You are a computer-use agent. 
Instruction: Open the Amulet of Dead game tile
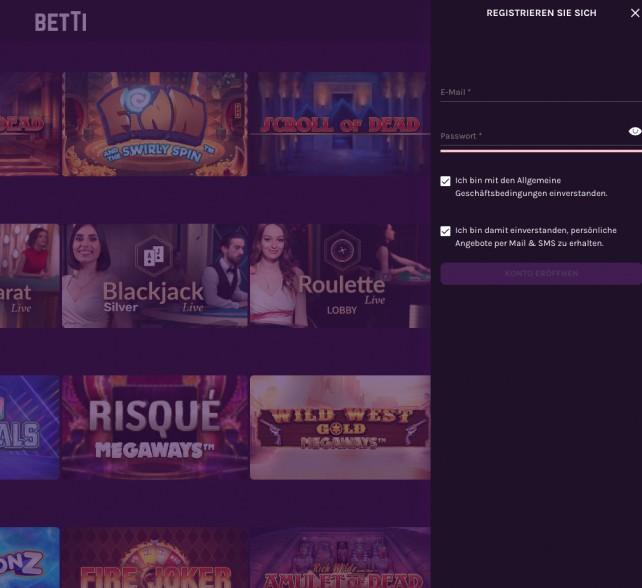point(340,558)
